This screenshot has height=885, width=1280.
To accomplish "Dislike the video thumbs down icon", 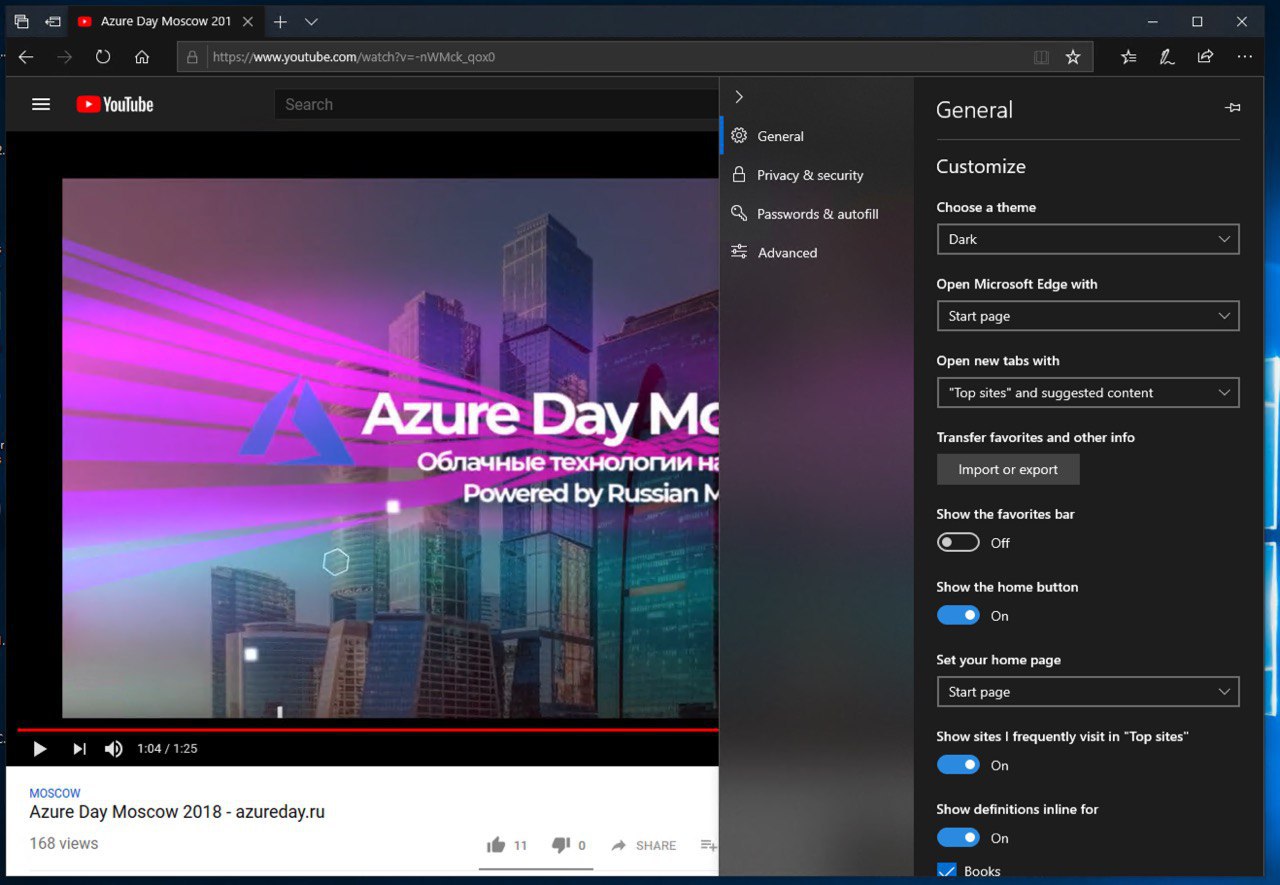I will click(x=561, y=845).
